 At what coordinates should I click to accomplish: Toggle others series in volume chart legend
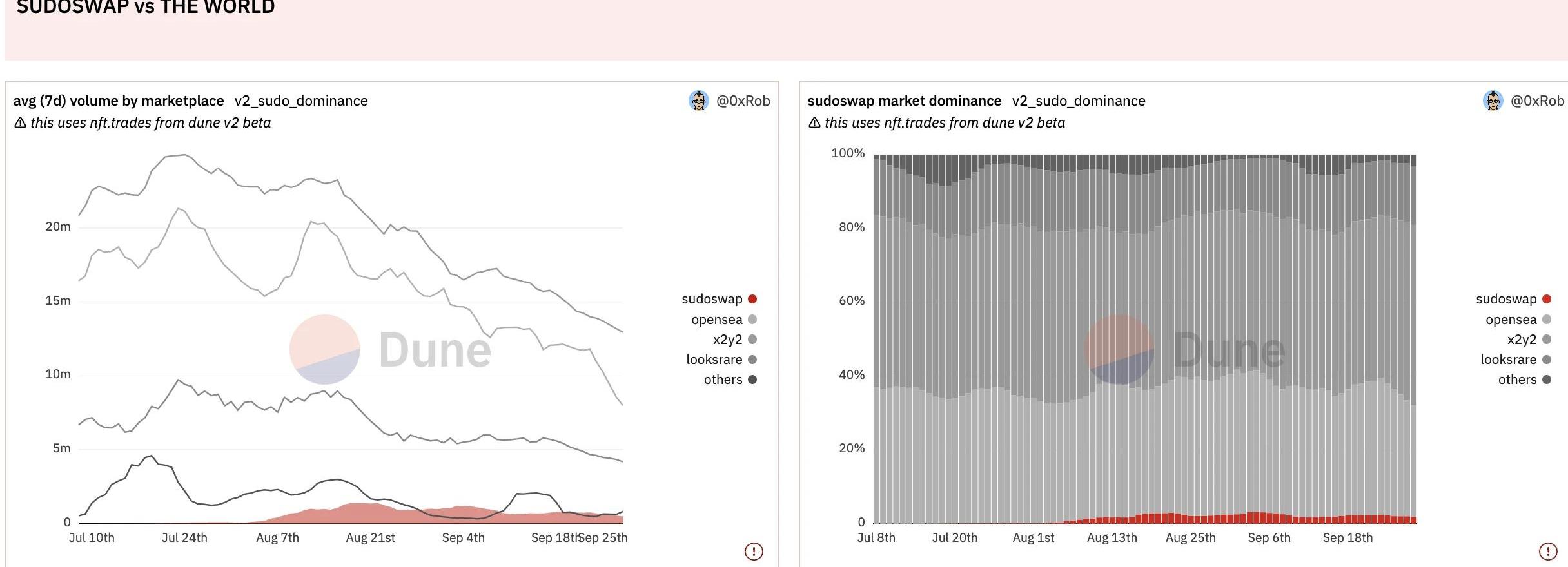(x=730, y=380)
